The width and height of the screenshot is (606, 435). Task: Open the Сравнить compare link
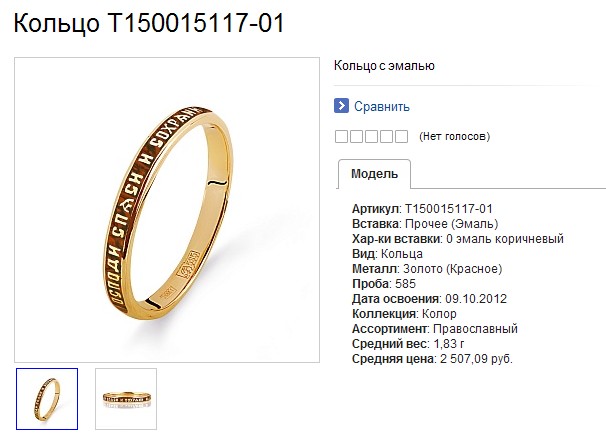click(x=382, y=107)
